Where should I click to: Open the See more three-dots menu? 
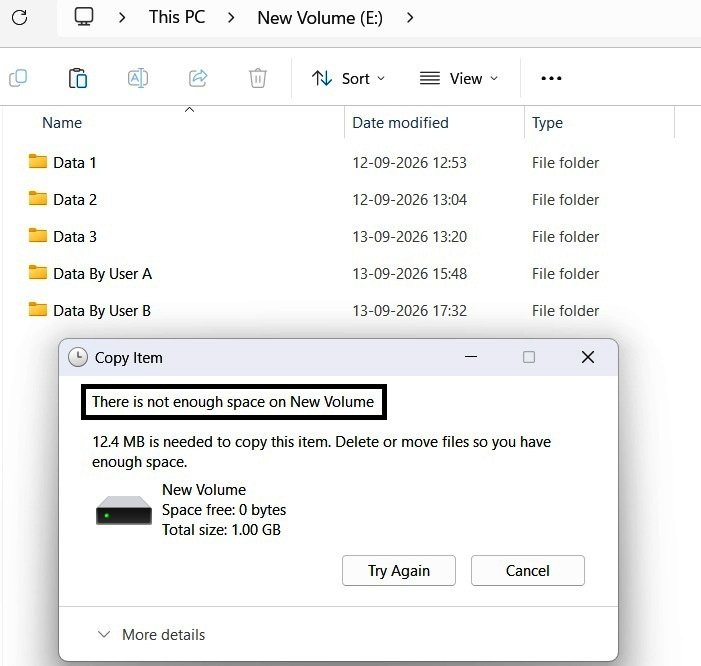551,78
